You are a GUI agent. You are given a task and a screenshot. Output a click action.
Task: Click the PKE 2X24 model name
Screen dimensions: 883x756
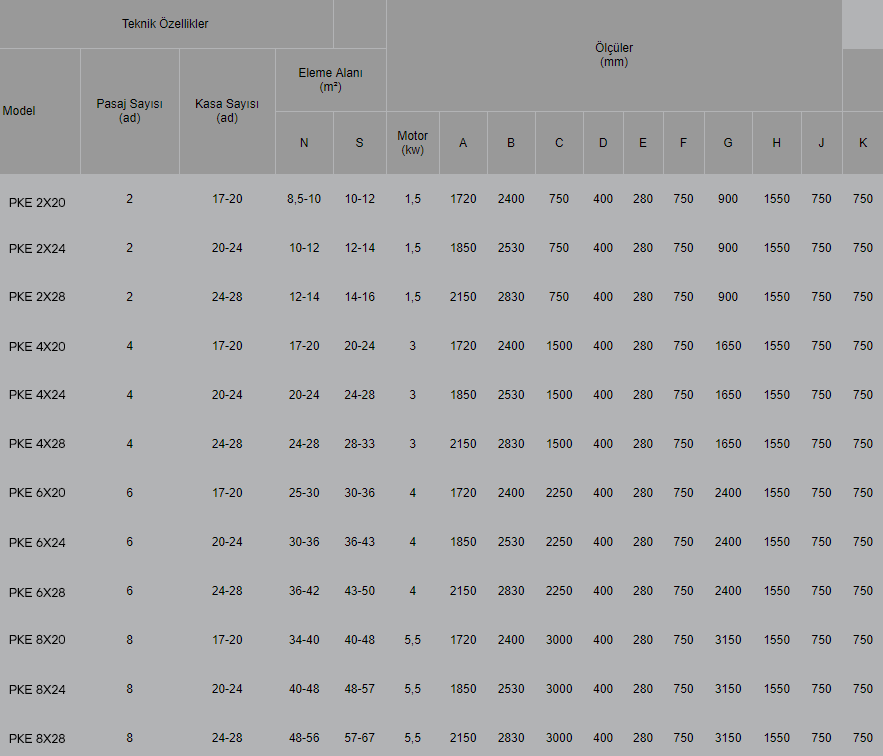tap(37, 250)
